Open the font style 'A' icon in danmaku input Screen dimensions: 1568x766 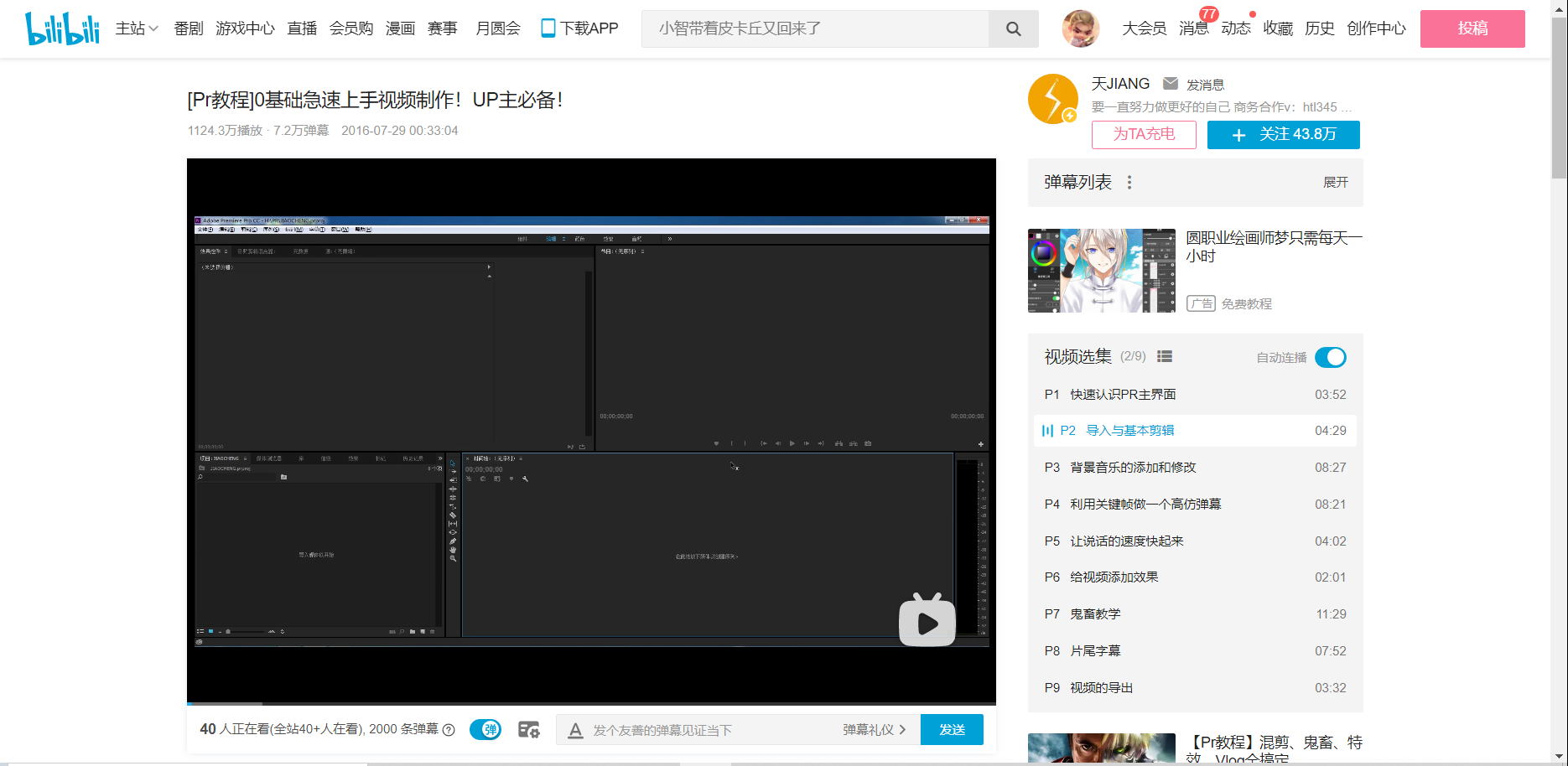pyautogui.click(x=575, y=730)
